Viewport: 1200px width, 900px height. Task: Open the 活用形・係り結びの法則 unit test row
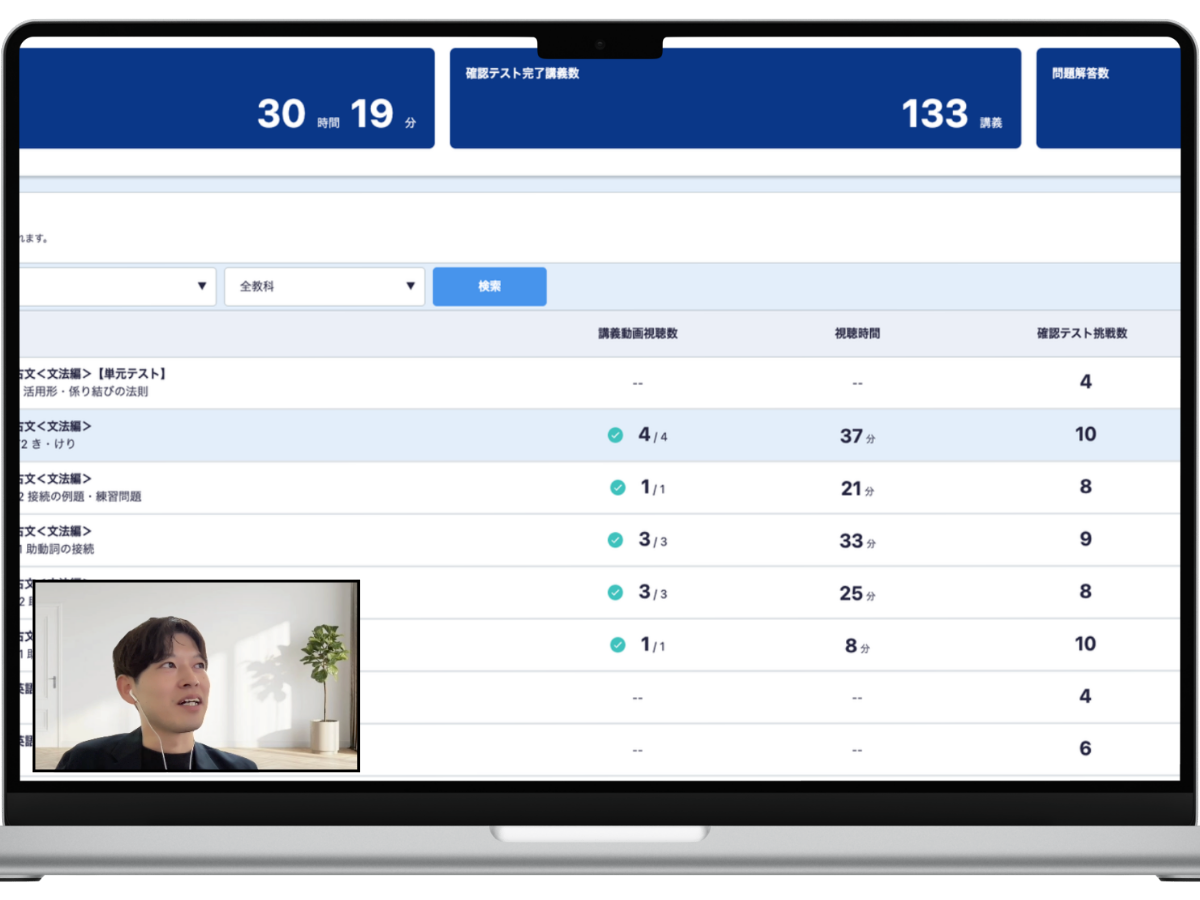coord(90,383)
